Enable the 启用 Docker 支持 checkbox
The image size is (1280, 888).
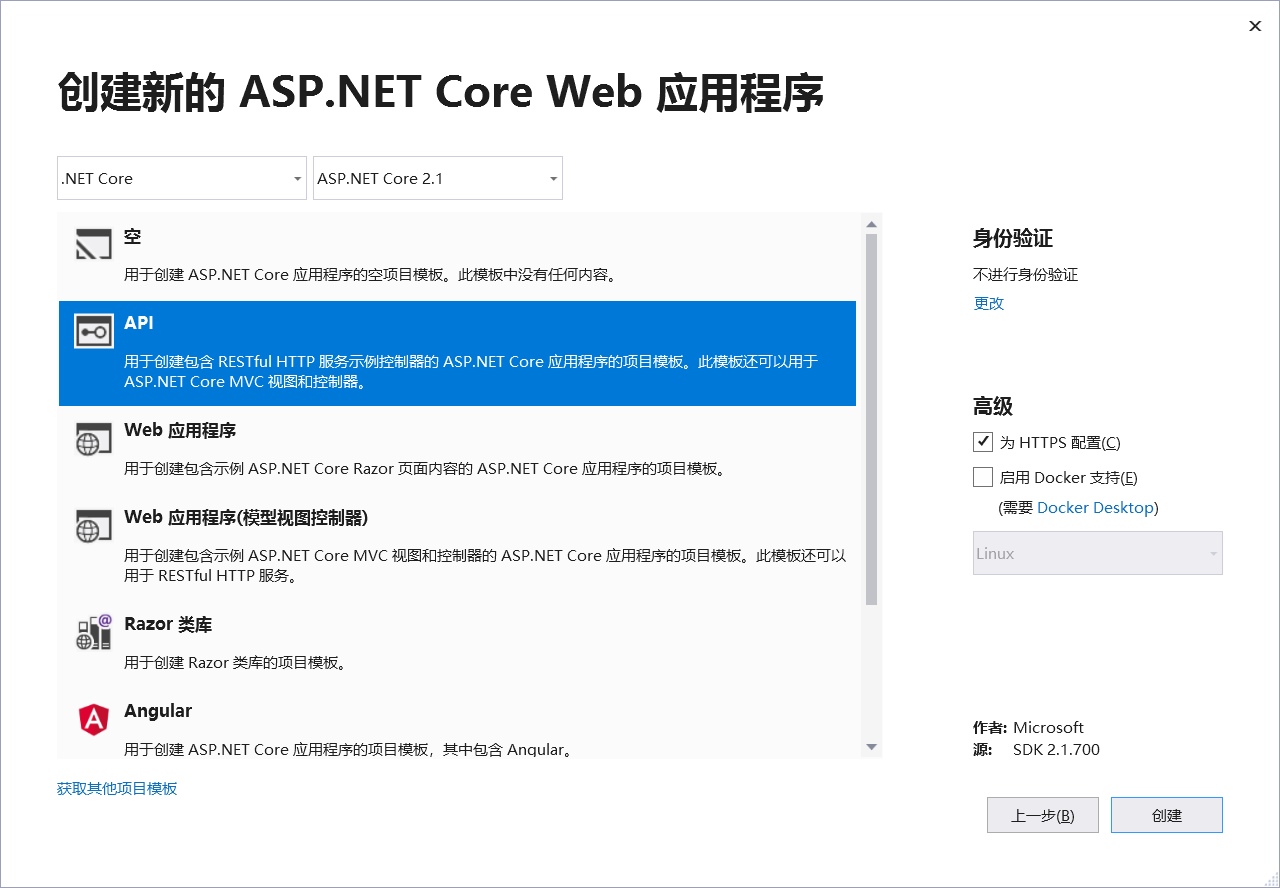click(x=983, y=477)
